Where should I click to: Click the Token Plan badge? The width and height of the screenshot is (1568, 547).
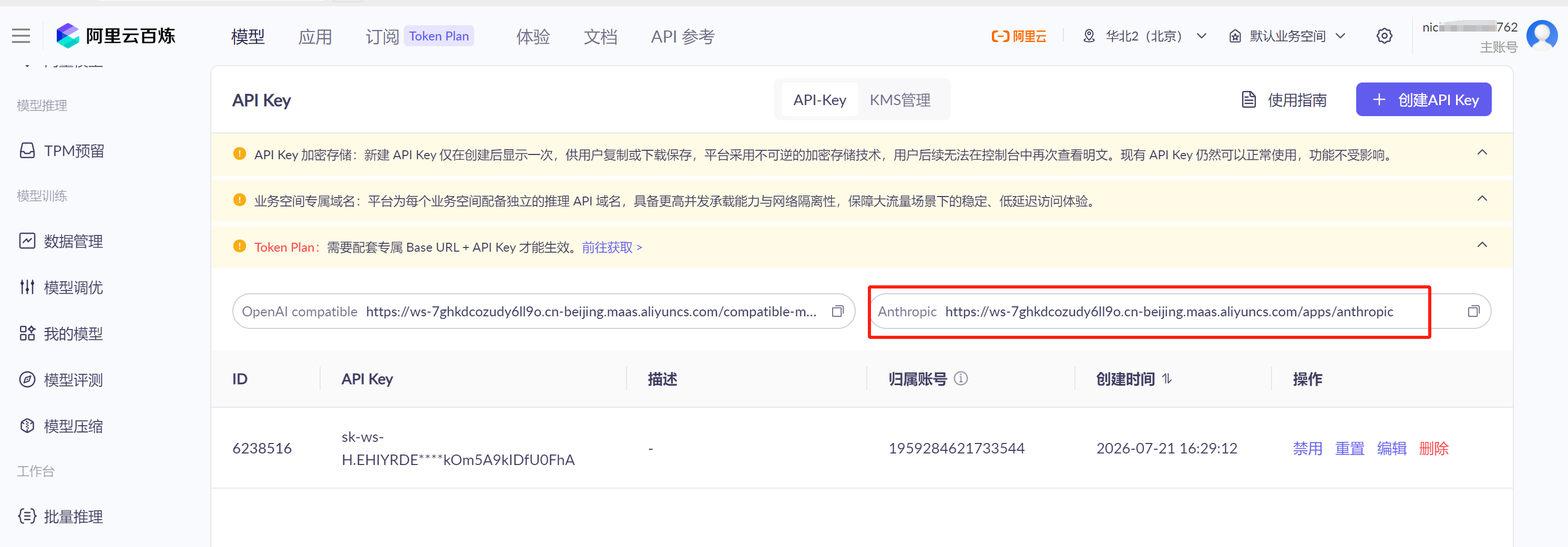pos(439,36)
